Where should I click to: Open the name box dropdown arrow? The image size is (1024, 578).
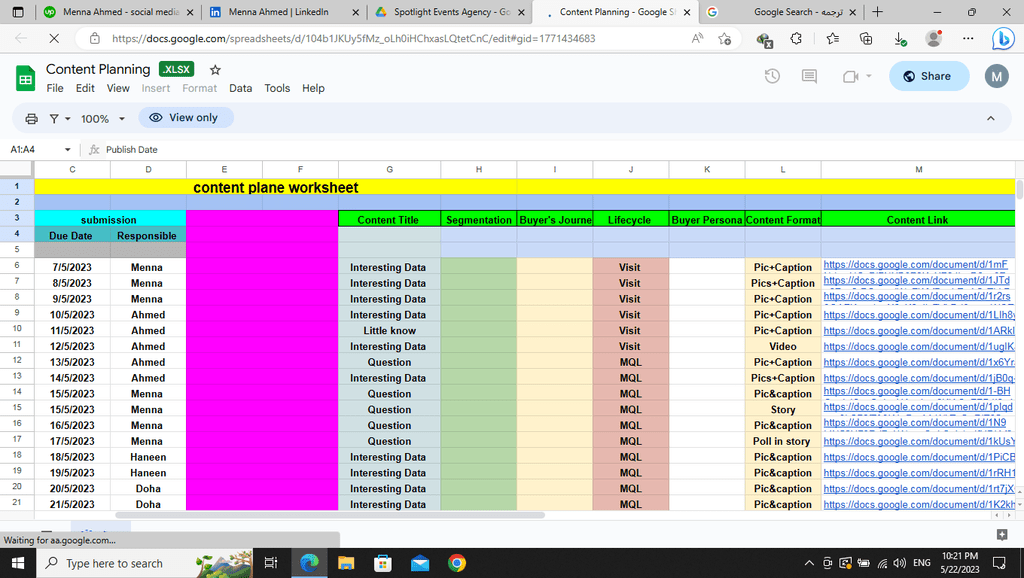click(67, 150)
